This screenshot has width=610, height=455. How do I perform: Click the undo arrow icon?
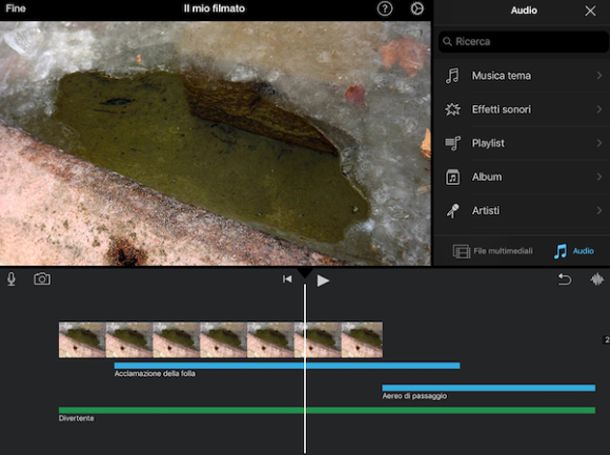[565, 280]
